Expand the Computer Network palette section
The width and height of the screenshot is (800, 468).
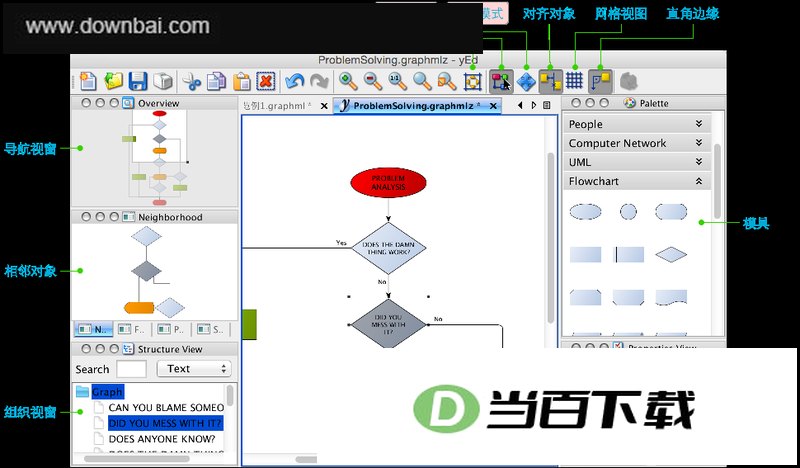[x=637, y=143]
